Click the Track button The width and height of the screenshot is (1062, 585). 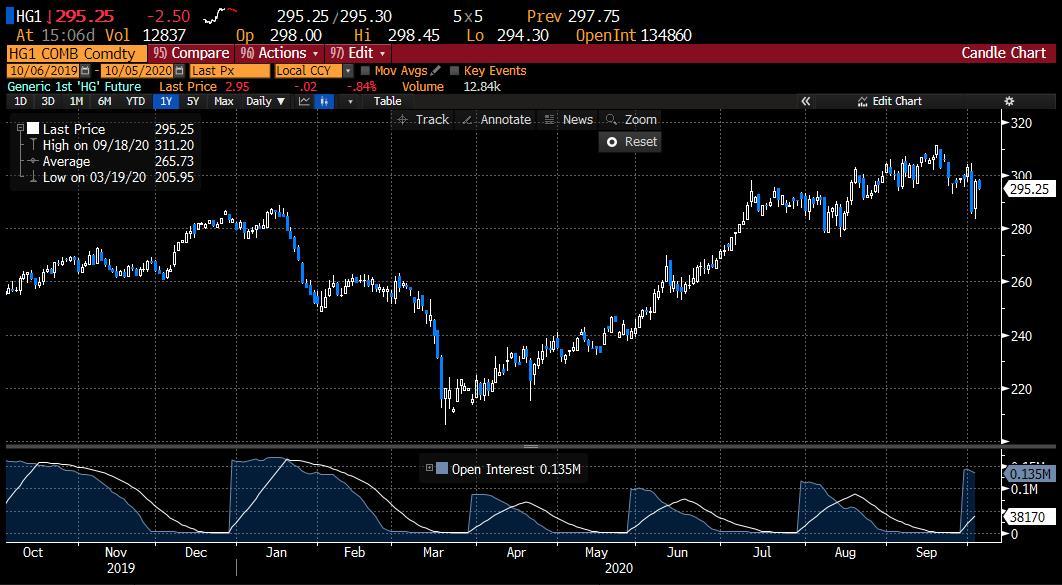pos(423,120)
